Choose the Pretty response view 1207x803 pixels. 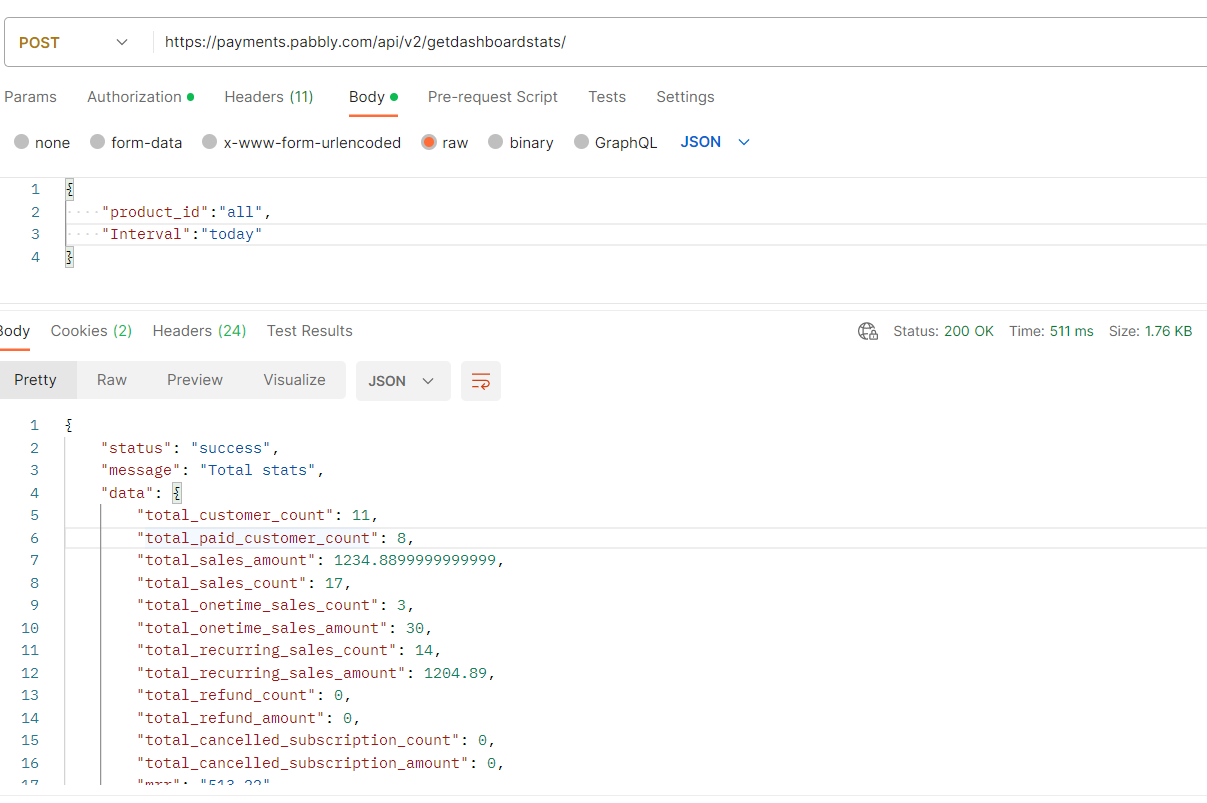click(x=35, y=380)
